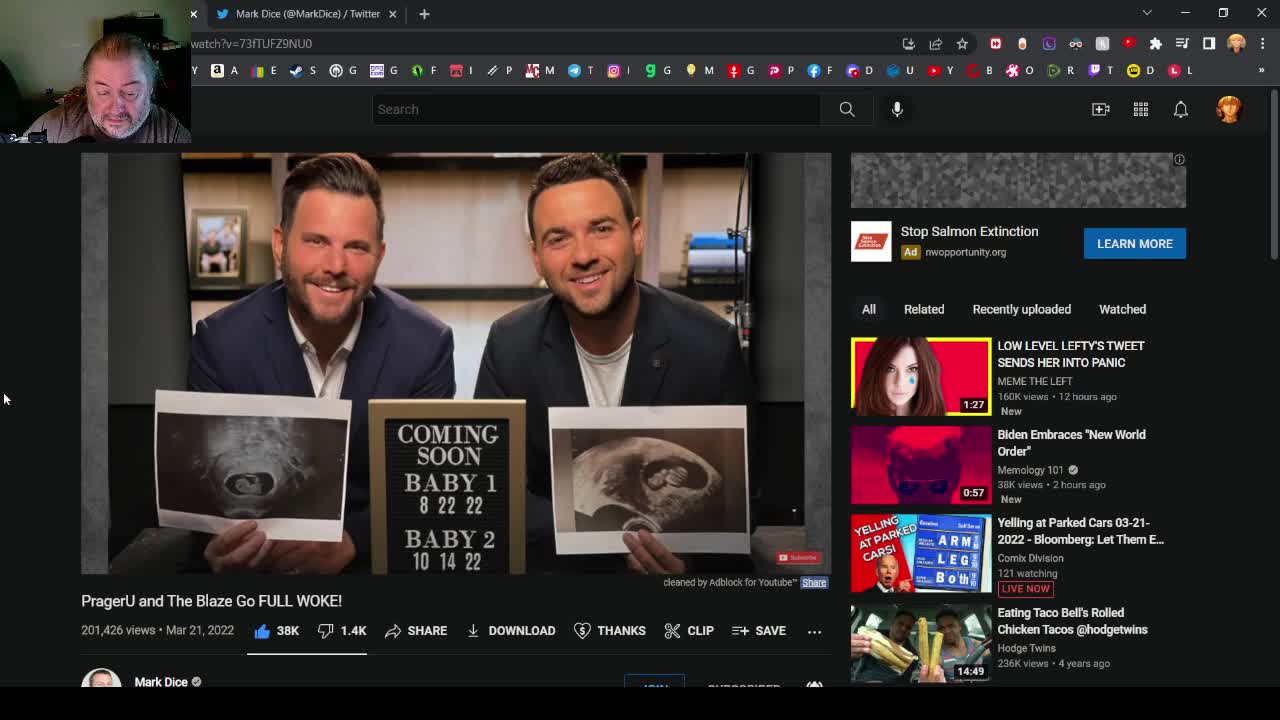Click the YouTube search magnifier button

pyautogui.click(x=847, y=109)
